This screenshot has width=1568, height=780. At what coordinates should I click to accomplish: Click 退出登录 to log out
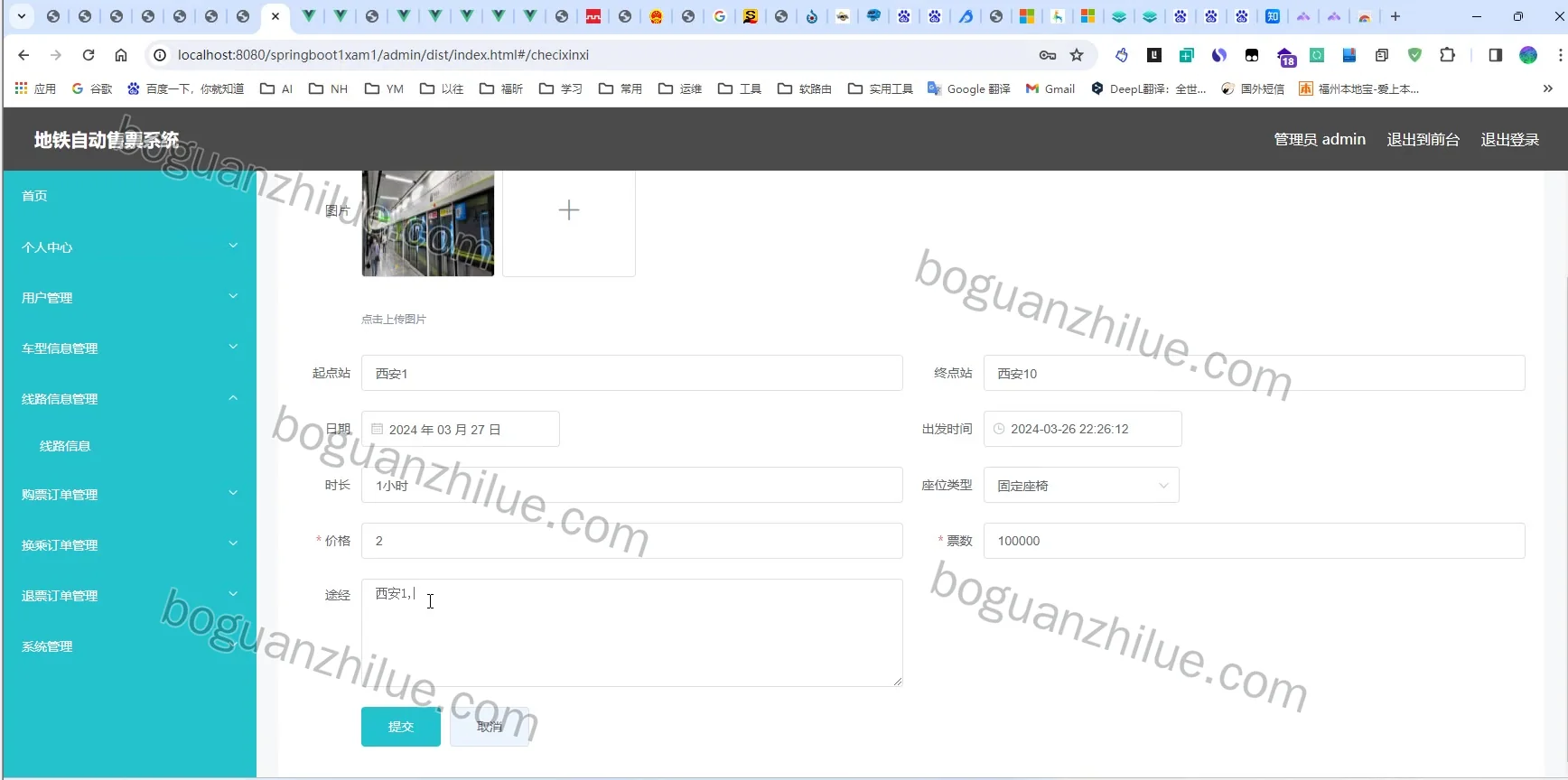click(1510, 139)
